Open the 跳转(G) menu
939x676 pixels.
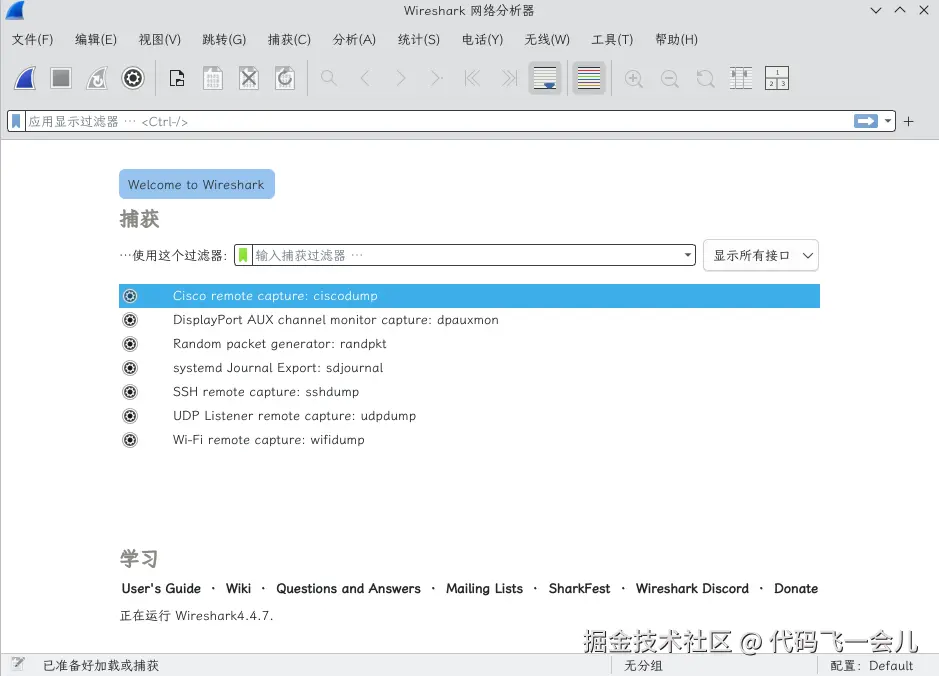click(224, 40)
